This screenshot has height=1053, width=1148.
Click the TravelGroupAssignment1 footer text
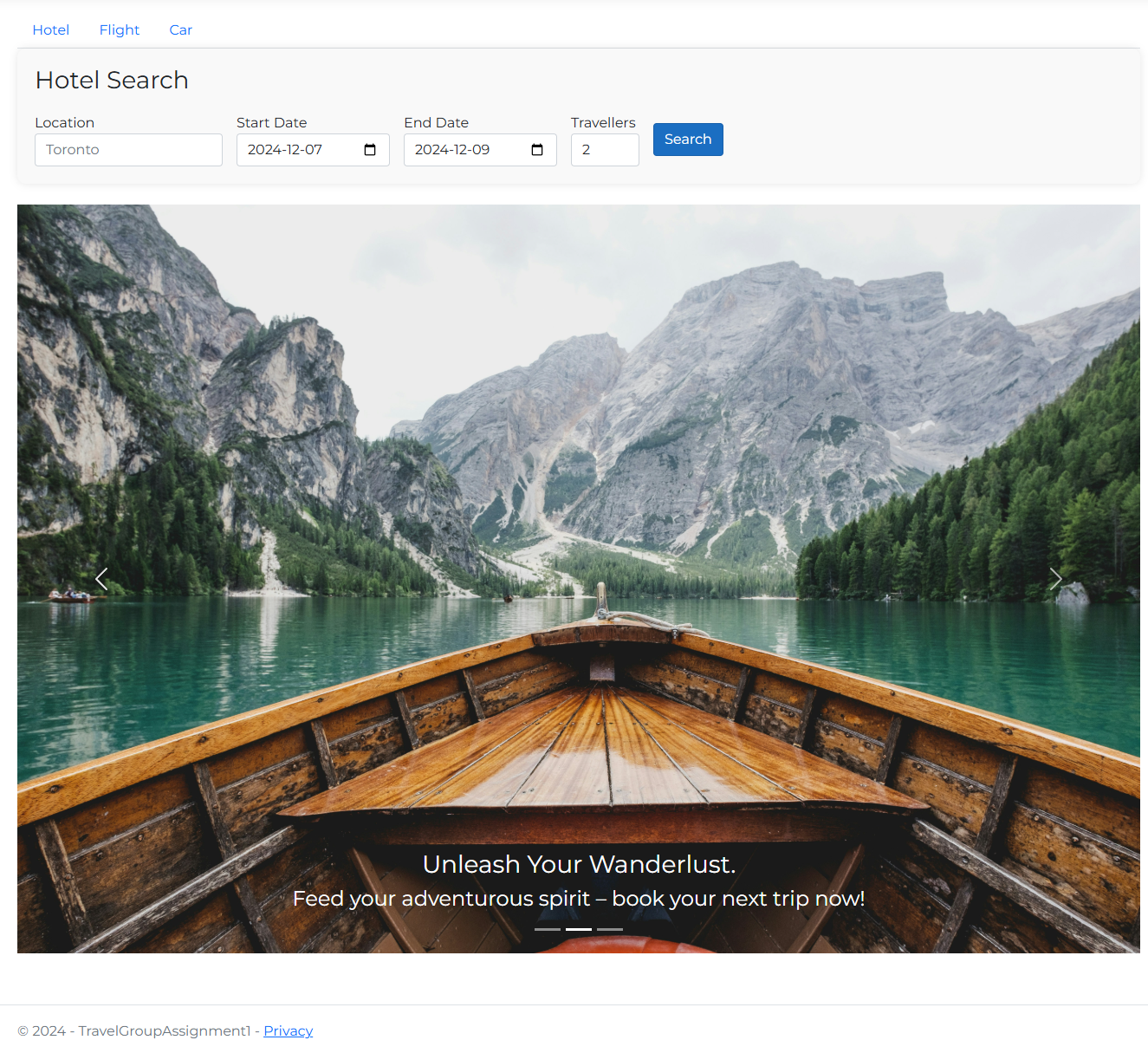click(164, 1030)
